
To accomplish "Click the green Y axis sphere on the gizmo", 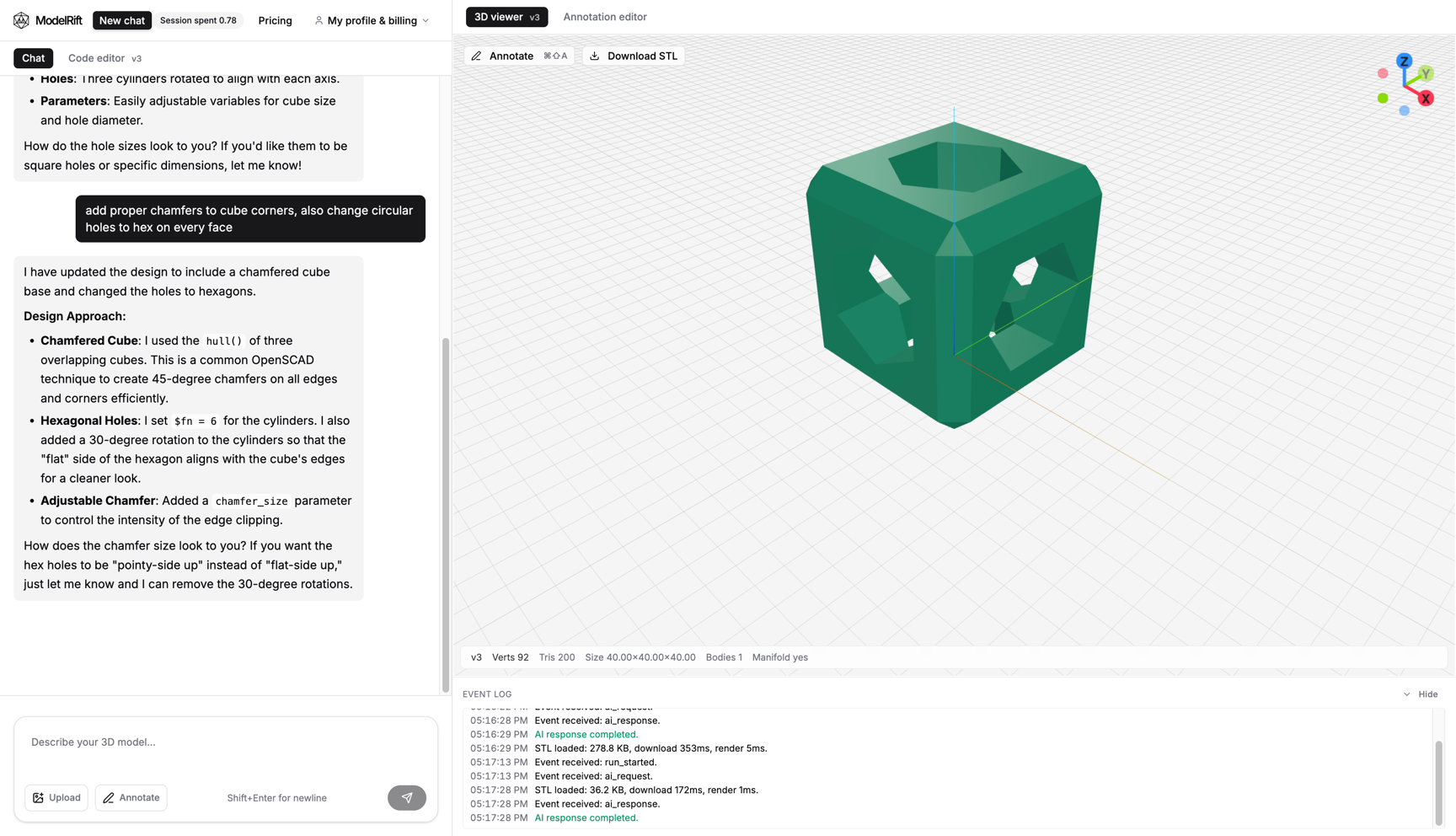I will tap(1425, 73).
